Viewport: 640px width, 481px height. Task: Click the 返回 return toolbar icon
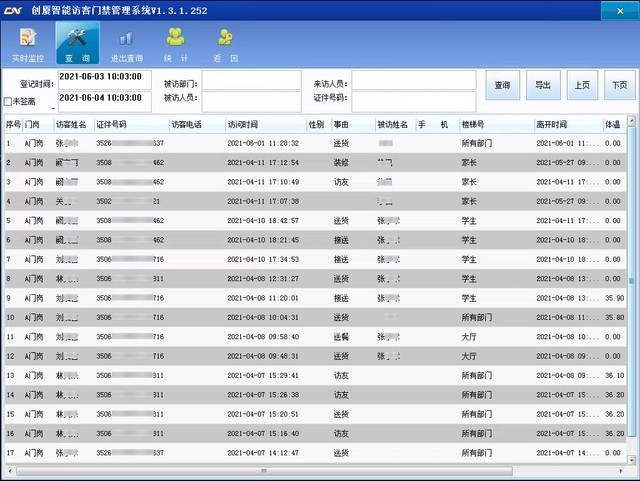point(225,44)
